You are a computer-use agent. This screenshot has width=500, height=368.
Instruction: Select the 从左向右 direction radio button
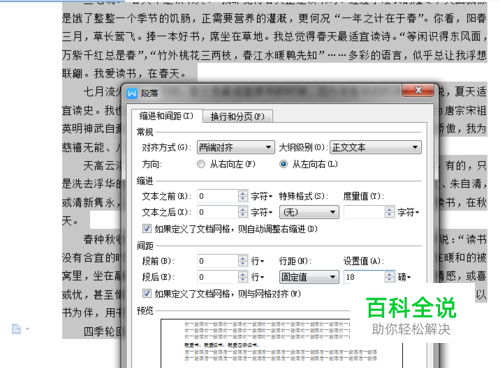(x=283, y=164)
